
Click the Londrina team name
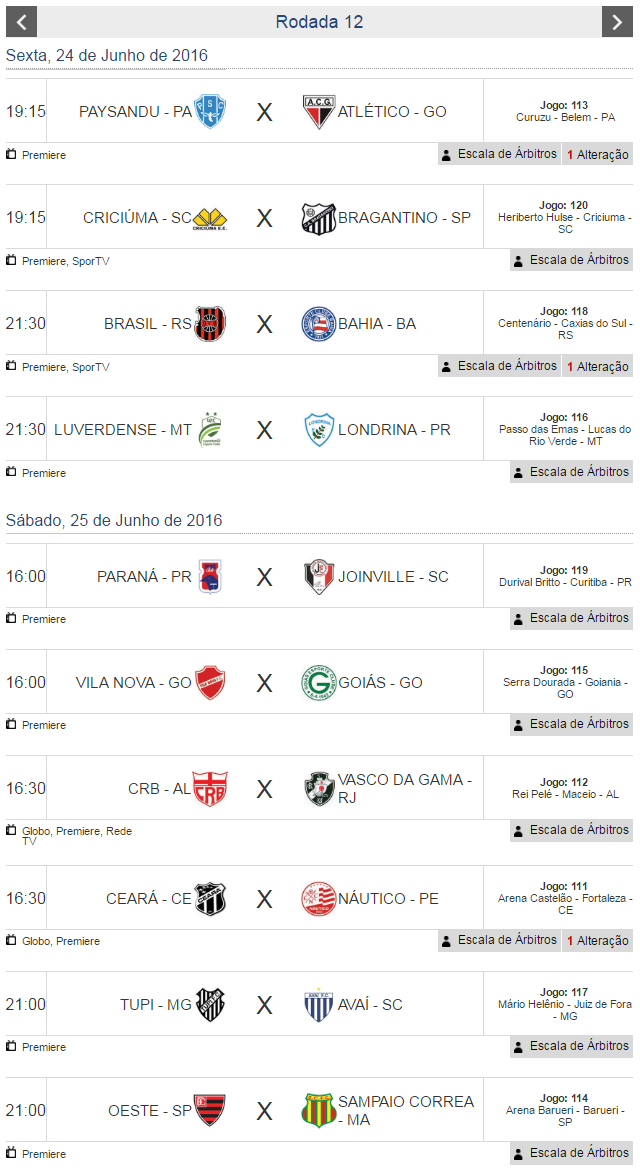coord(394,430)
